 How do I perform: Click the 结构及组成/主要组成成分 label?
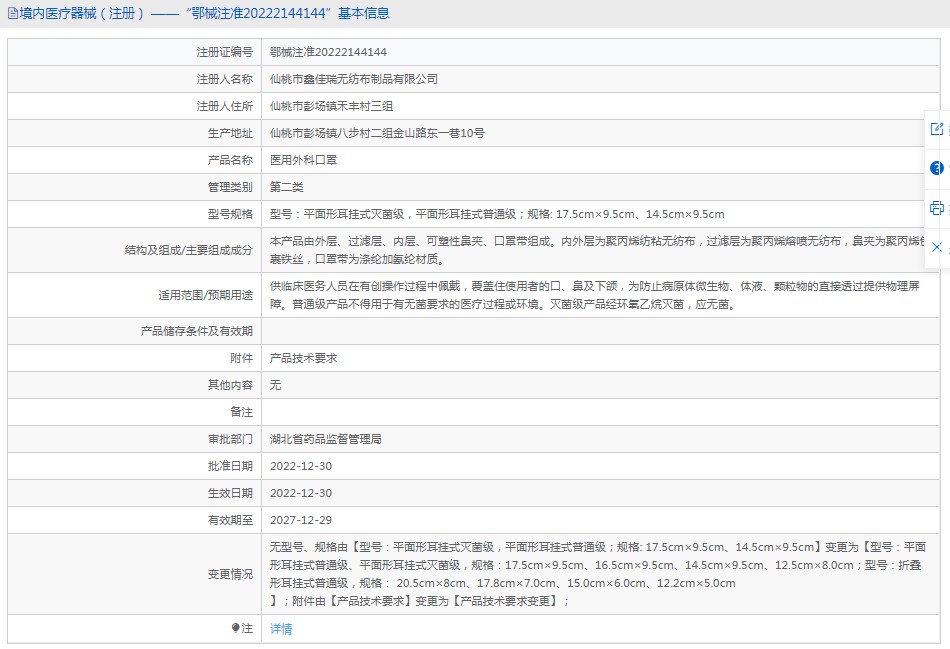[x=189, y=250]
